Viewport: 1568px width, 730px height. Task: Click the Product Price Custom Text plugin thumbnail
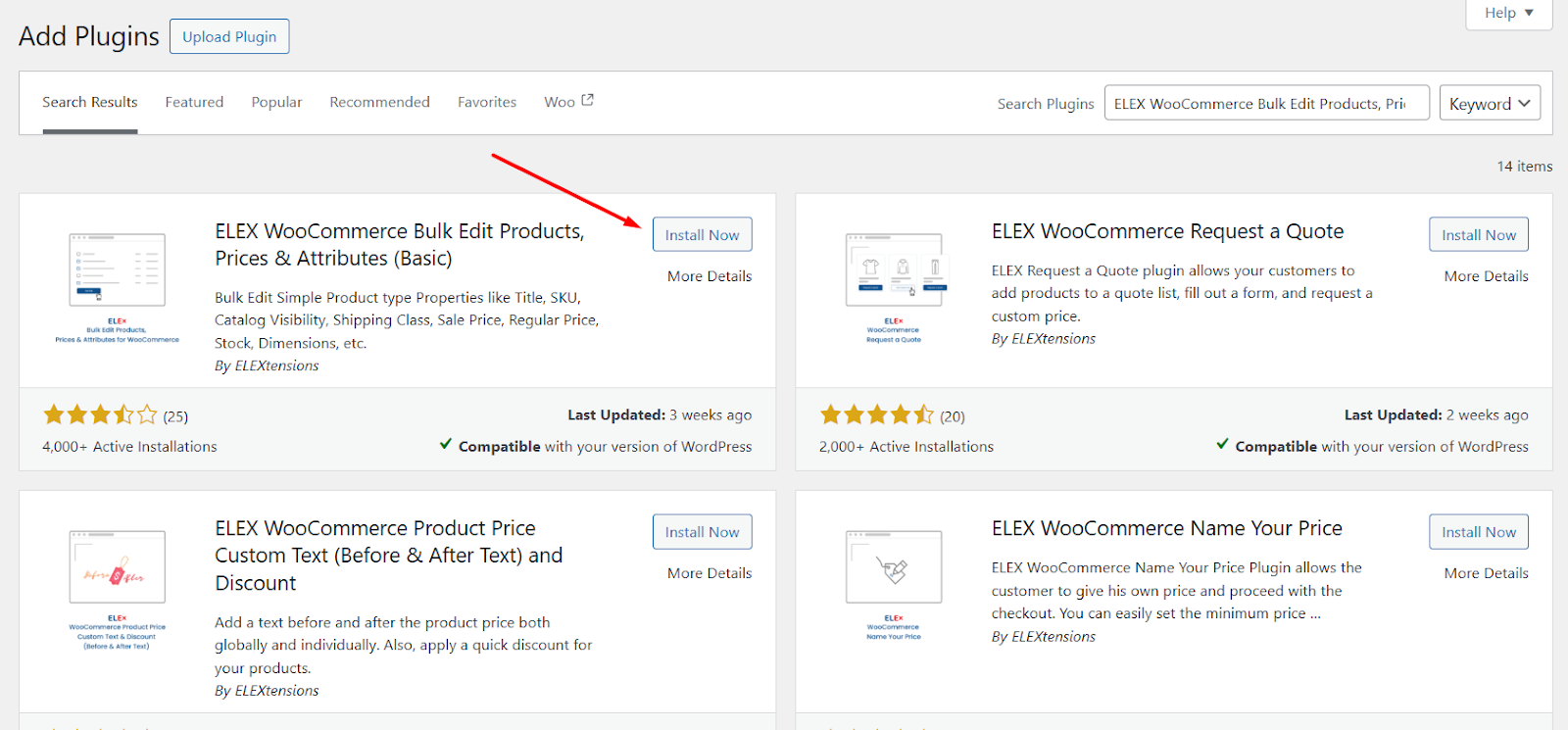coord(117,590)
